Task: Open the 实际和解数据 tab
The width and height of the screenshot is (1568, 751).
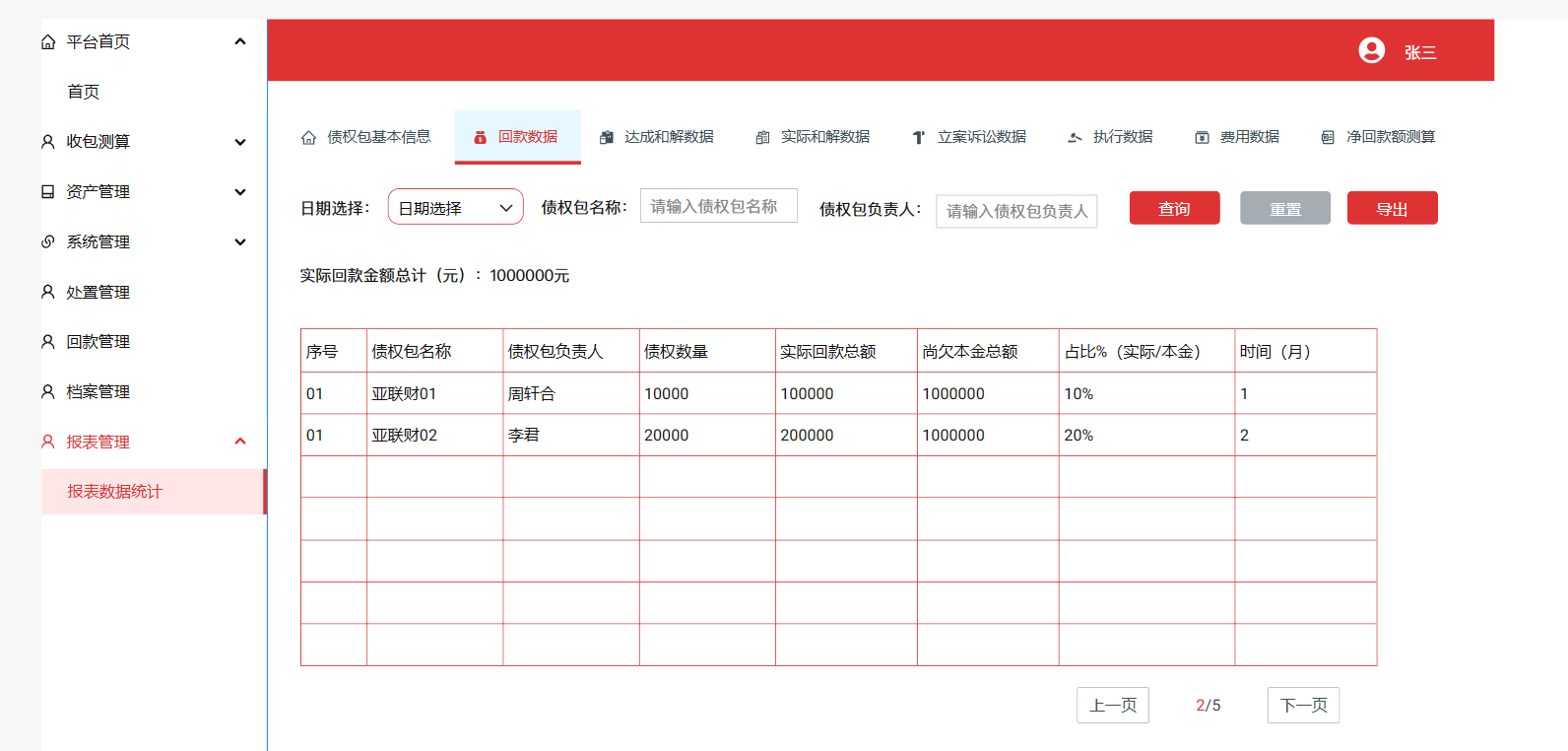Action: point(813,137)
